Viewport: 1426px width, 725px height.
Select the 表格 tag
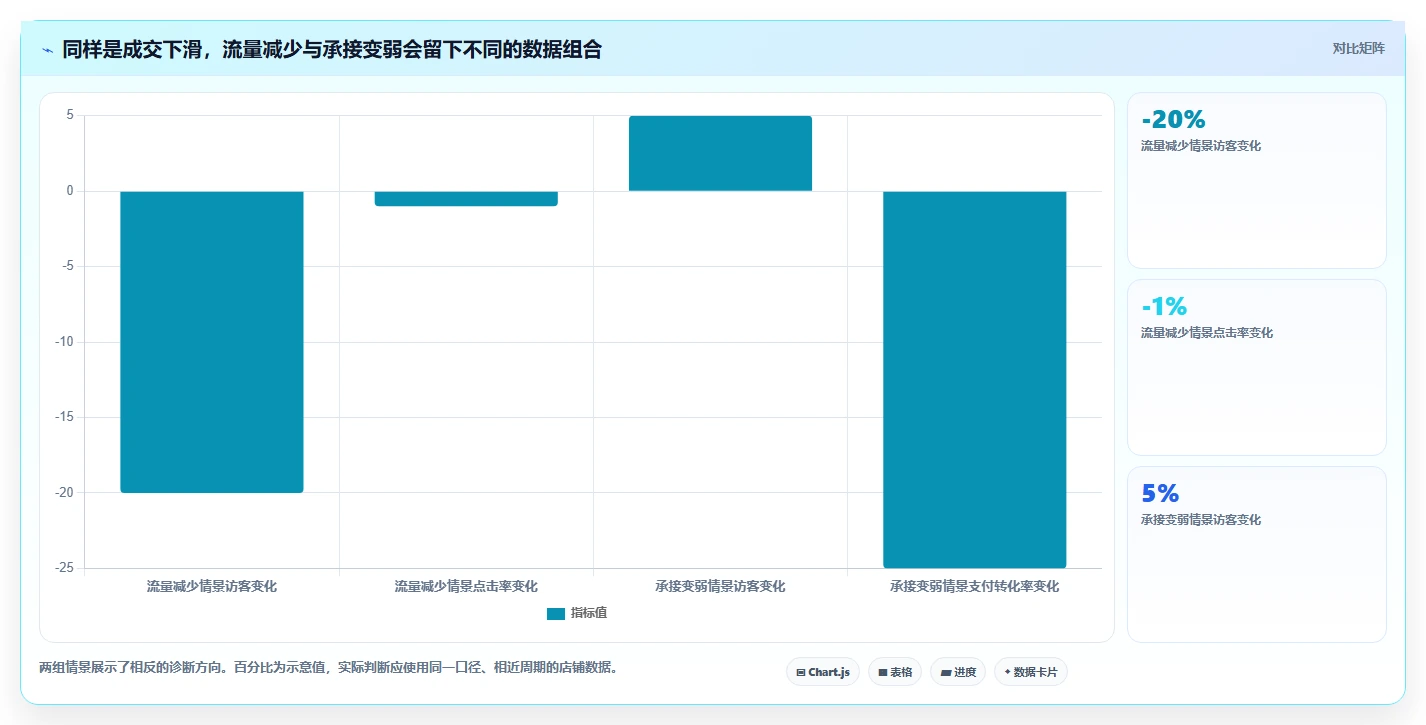pos(895,672)
